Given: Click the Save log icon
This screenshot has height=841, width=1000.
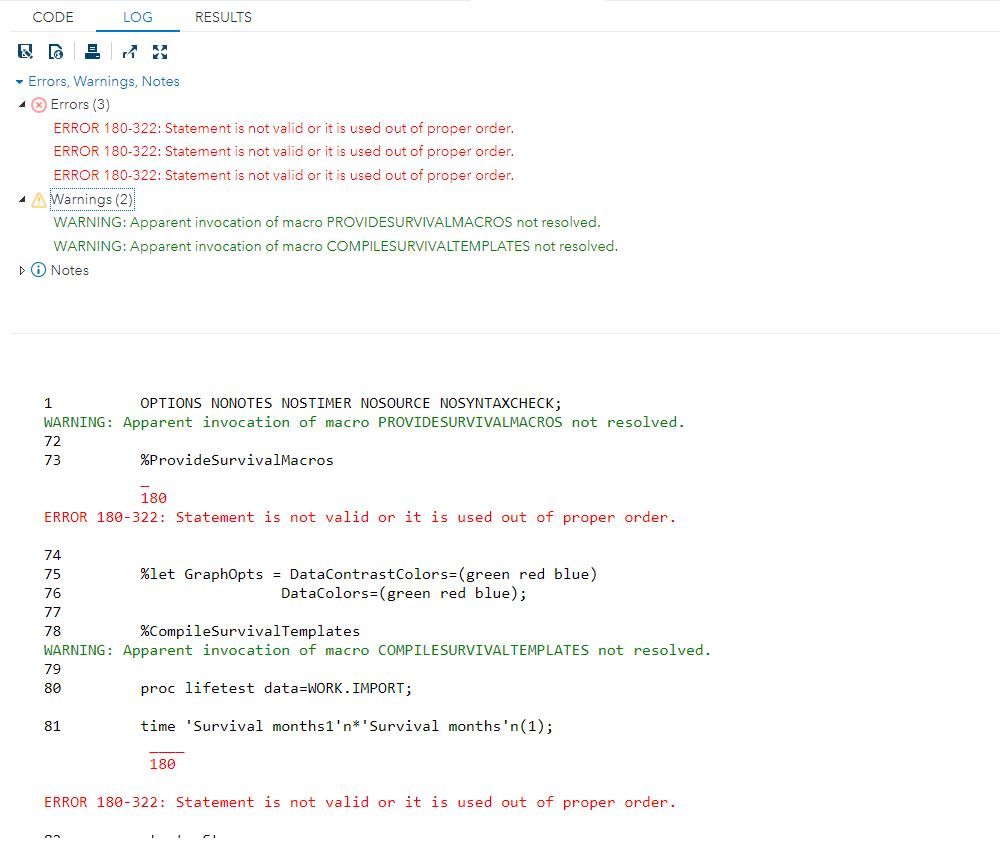Looking at the screenshot, I should 25,51.
